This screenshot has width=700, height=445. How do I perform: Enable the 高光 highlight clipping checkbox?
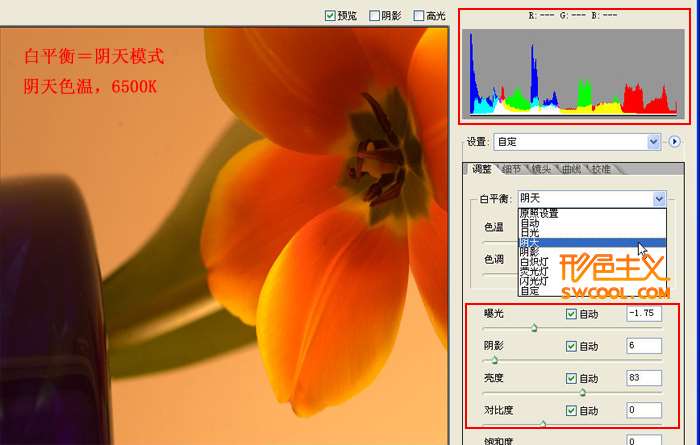click(419, 16)
